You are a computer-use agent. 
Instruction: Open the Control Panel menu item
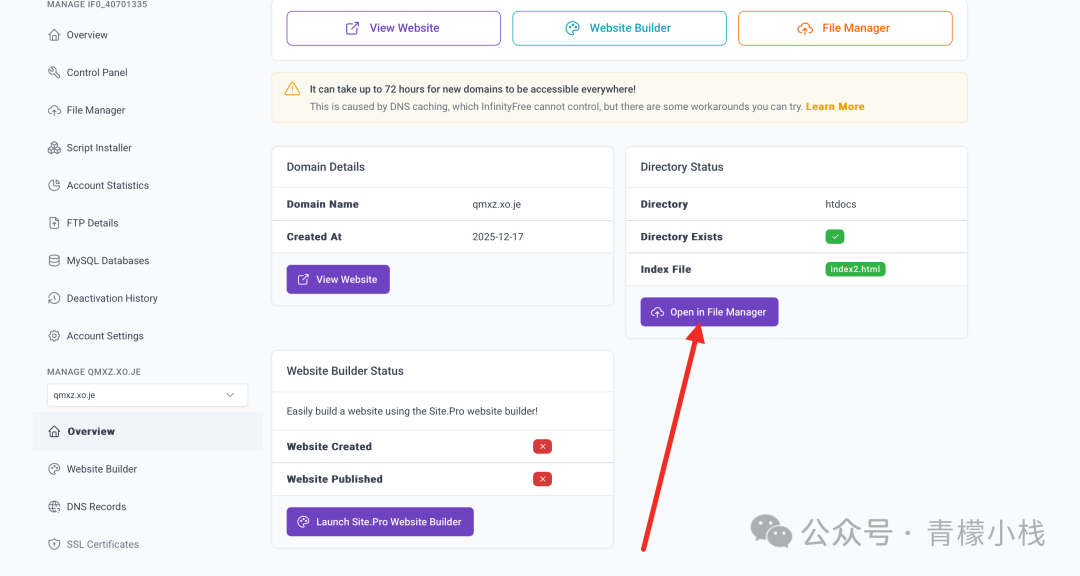97,73
